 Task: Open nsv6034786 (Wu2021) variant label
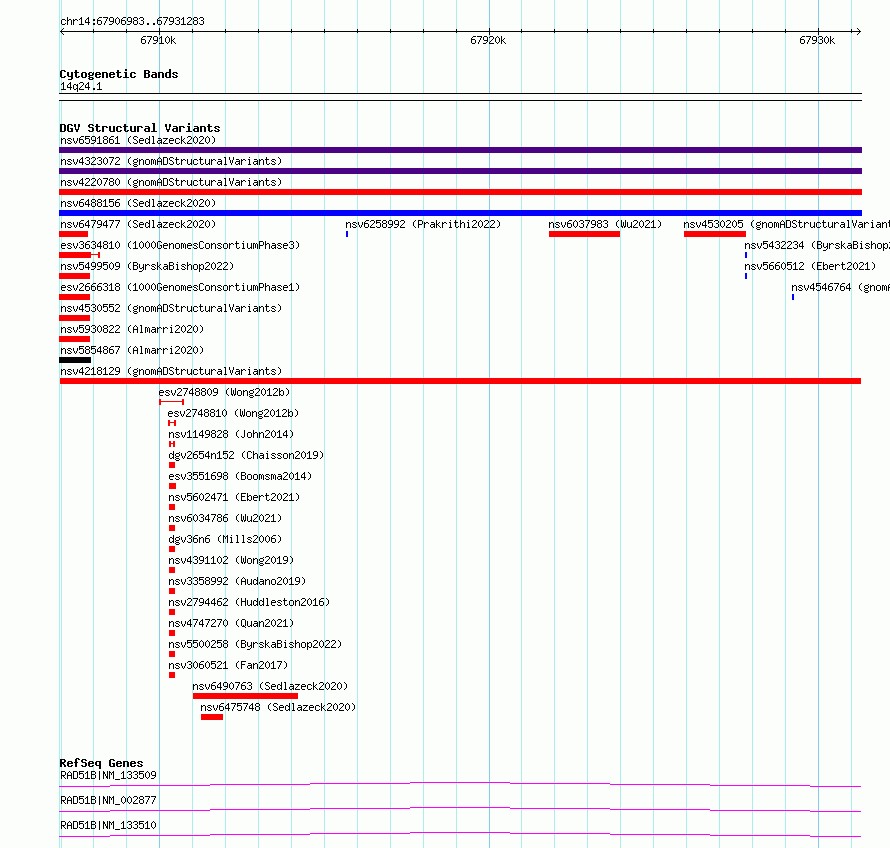[225, 518]
